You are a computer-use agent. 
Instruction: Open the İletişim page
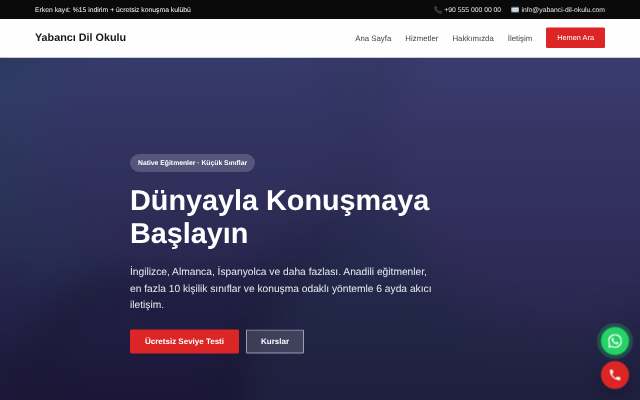pyautogui.click(x=520, y=38)
